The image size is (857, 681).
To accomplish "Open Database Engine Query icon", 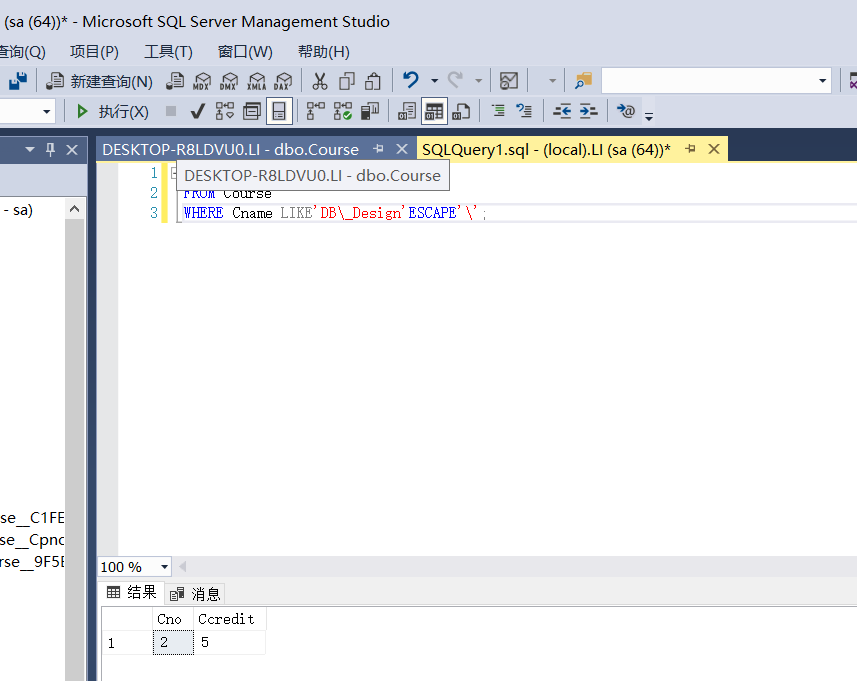I will pyautogui.click(x=175, y=81).
